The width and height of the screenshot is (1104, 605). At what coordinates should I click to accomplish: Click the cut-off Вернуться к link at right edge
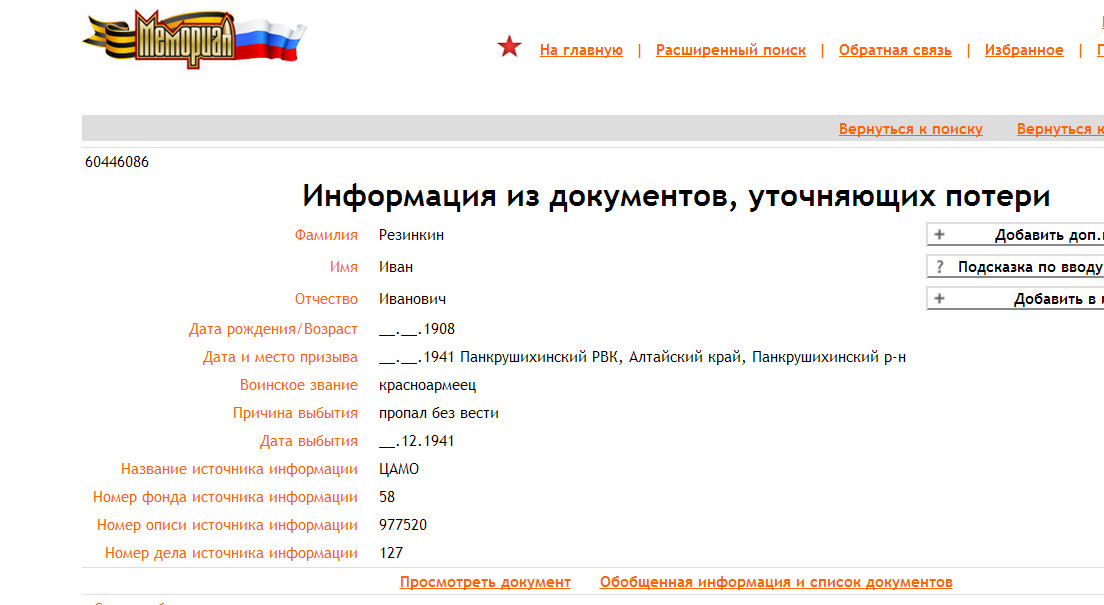pos(1060,129)
